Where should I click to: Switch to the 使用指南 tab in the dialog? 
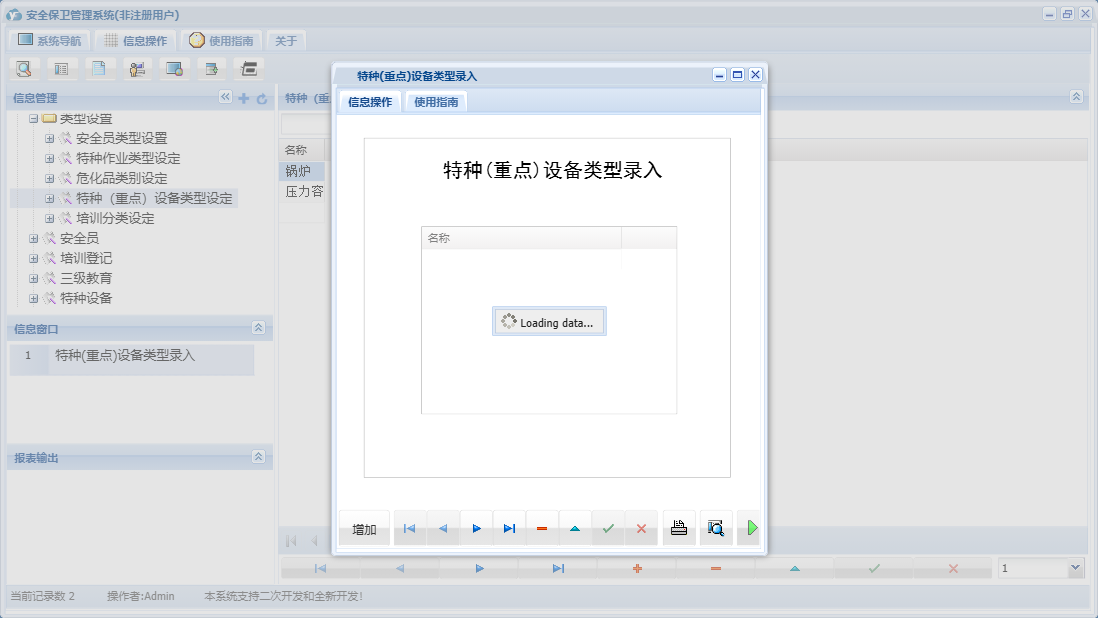tap(438, 101)
